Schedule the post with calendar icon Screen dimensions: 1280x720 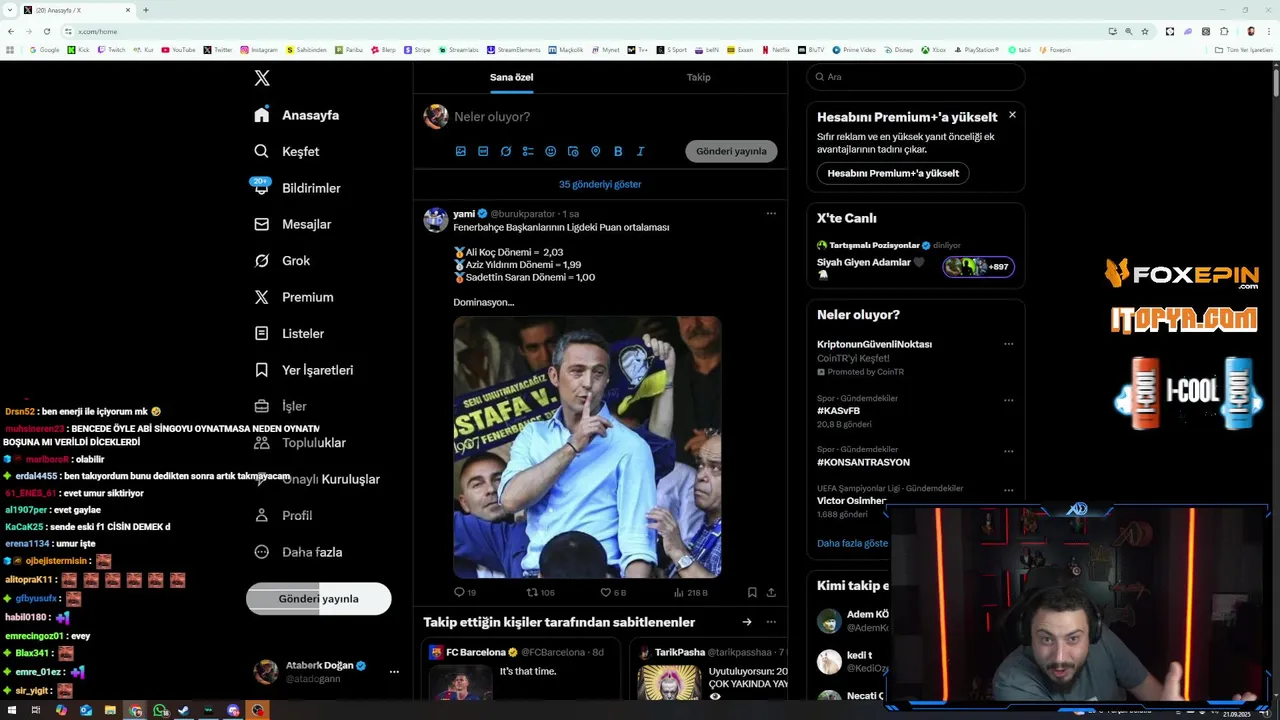(x=573, y=151)
